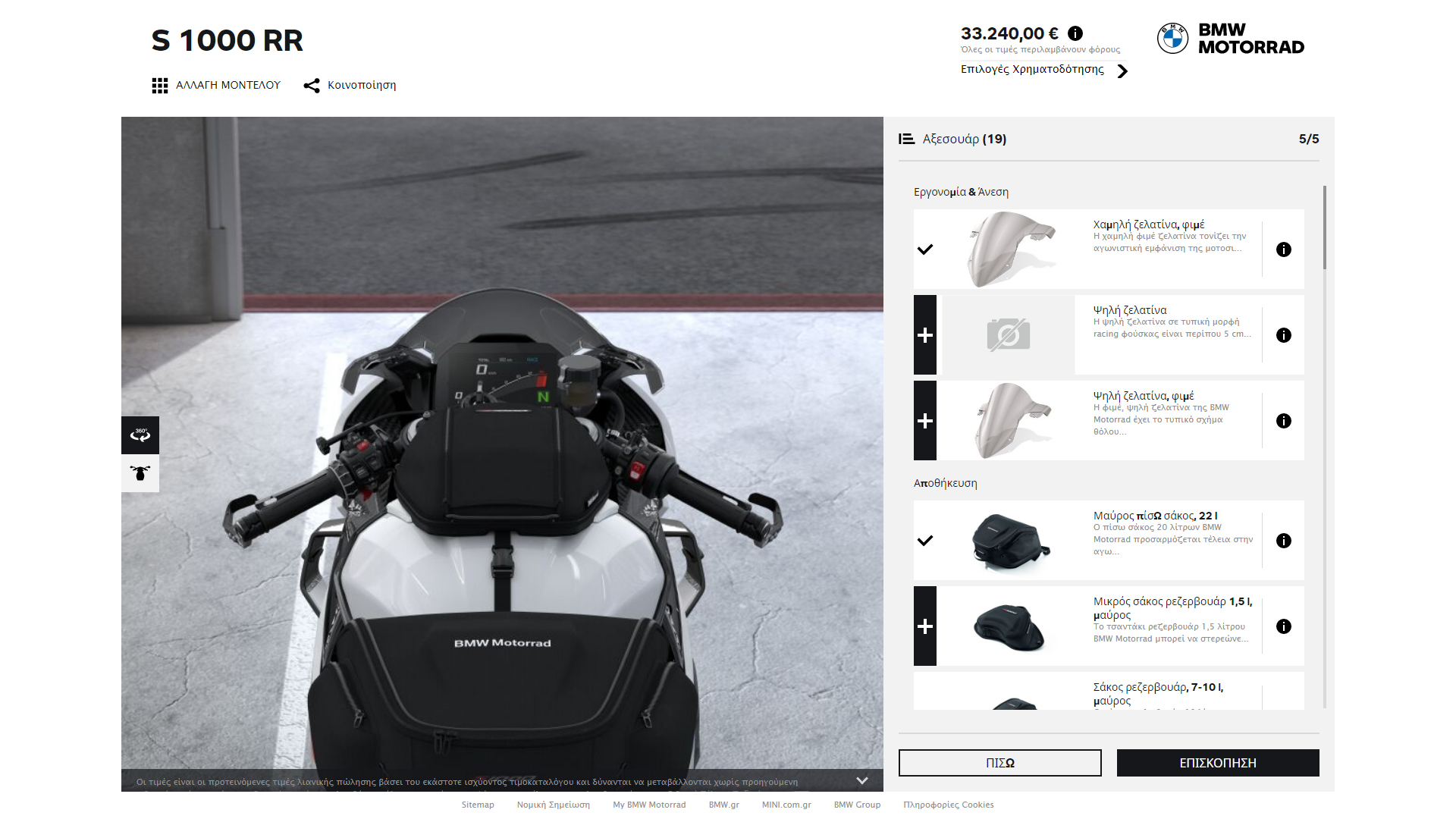Open the model grid icon ΑΛΛΑΓΗ ΜΟΝΤΕΛΟΥ
The height and width of the screenshot is (819, 1456).
[x=160, y=85]
